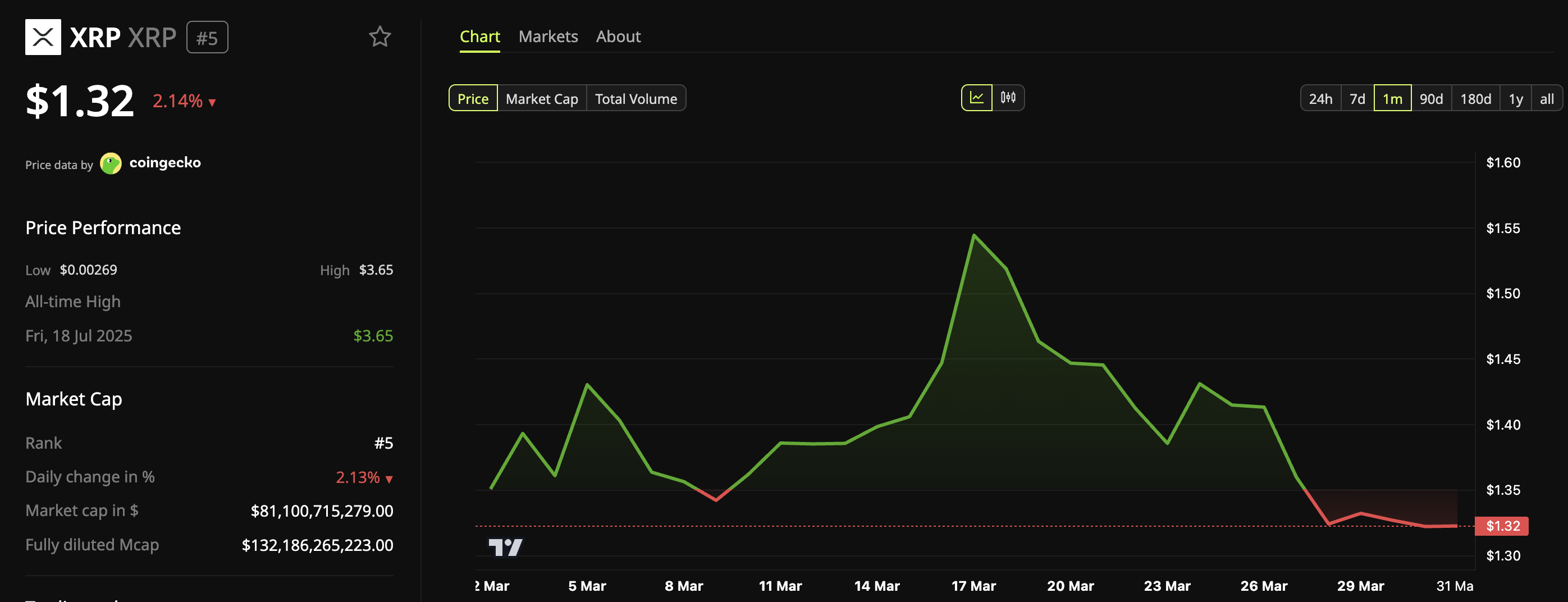1568x602 pixels.
Task: Switch to candlestick chart view icon
Action: (1008, 98)
